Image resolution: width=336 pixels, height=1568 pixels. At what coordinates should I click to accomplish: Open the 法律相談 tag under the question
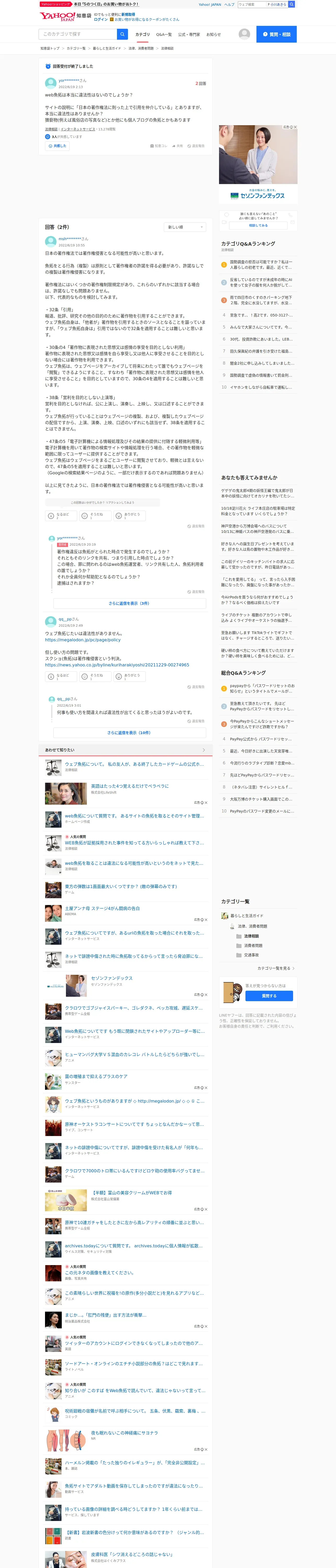click(x=51, y=129)
